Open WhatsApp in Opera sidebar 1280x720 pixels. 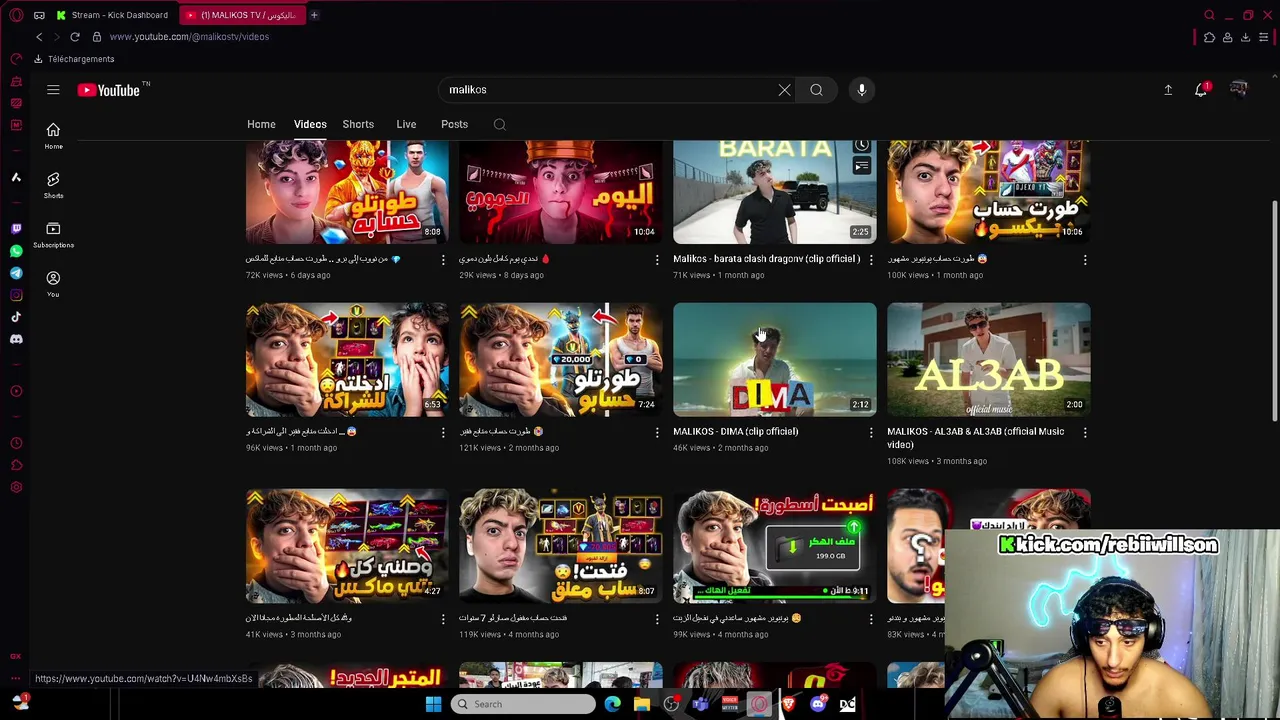pos(16,251)
